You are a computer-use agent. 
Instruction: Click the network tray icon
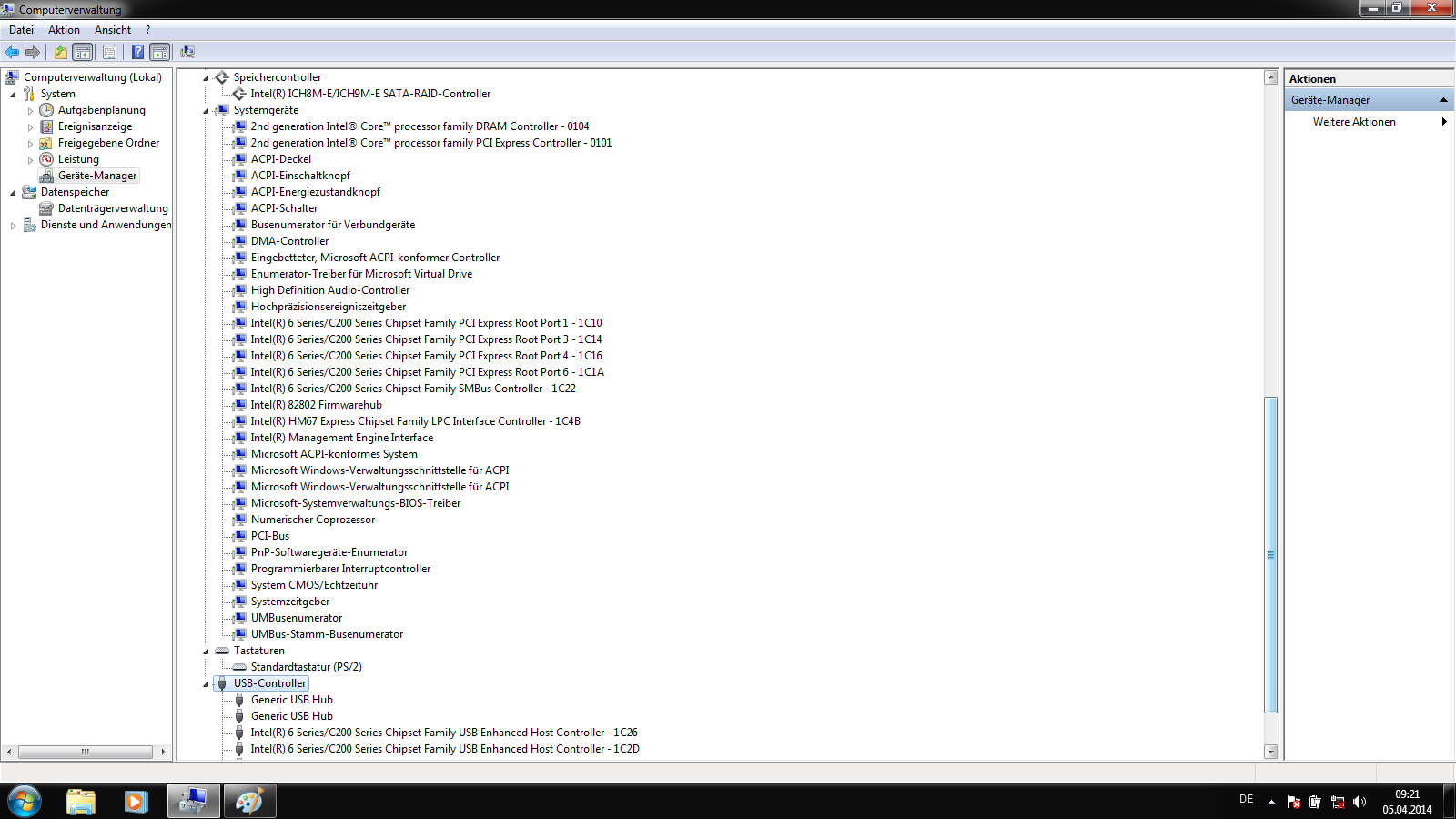pyautogui.click(x=1338, y=802)
